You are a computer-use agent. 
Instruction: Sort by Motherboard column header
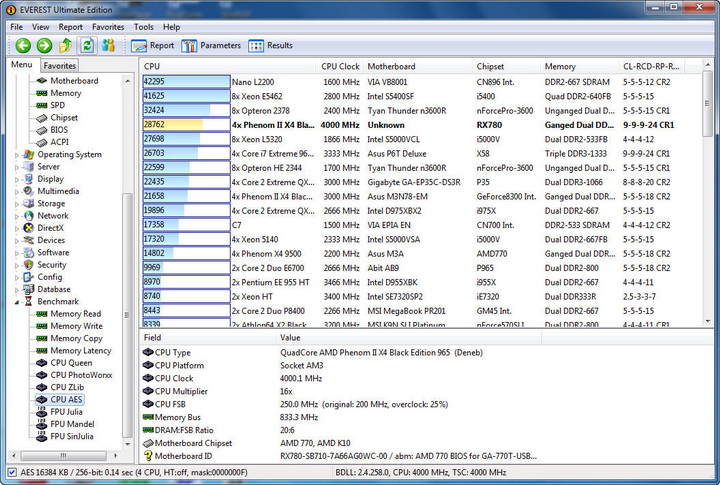[x=418, y=67]
